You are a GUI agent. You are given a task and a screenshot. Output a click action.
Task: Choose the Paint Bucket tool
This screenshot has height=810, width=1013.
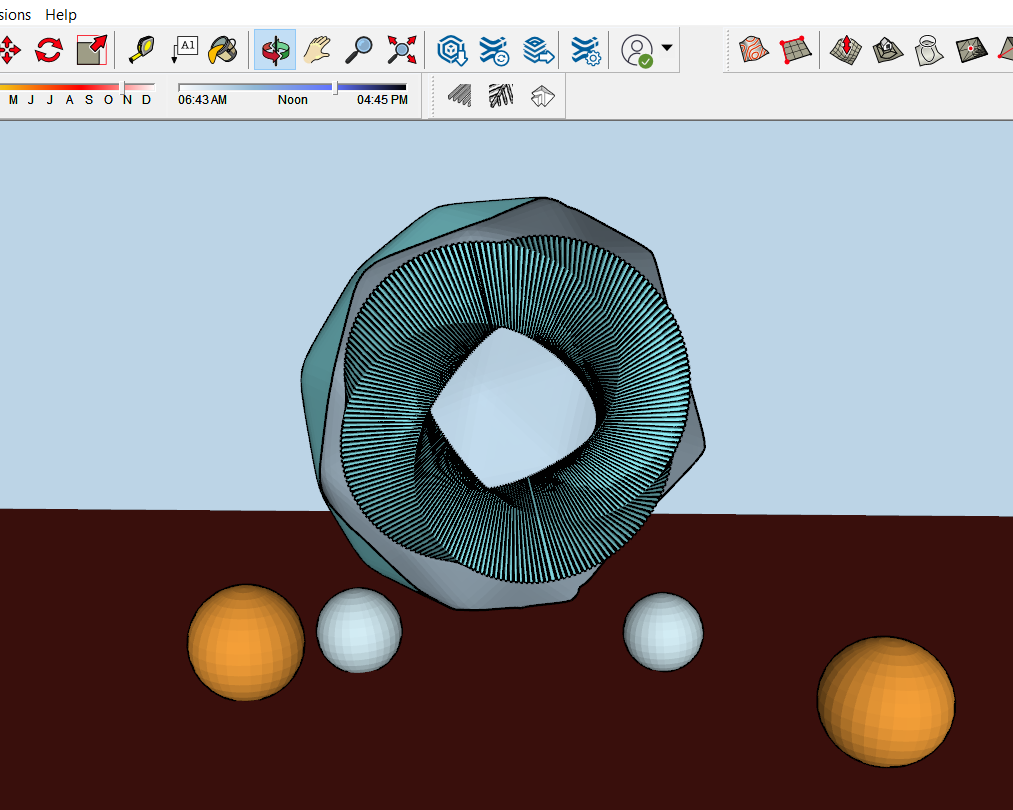(221, 49)
